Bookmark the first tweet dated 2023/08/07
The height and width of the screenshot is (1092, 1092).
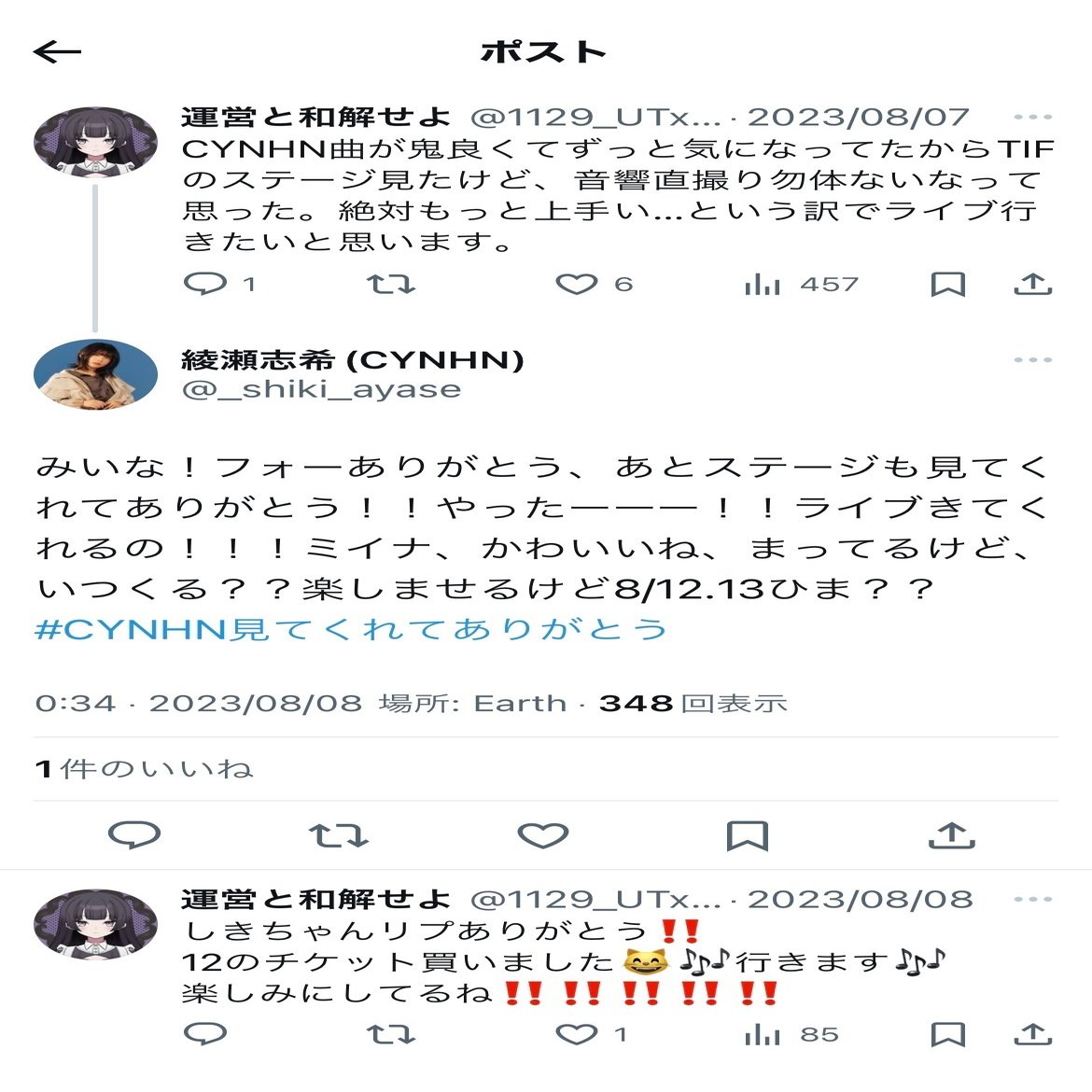click(x=948, y=284)
